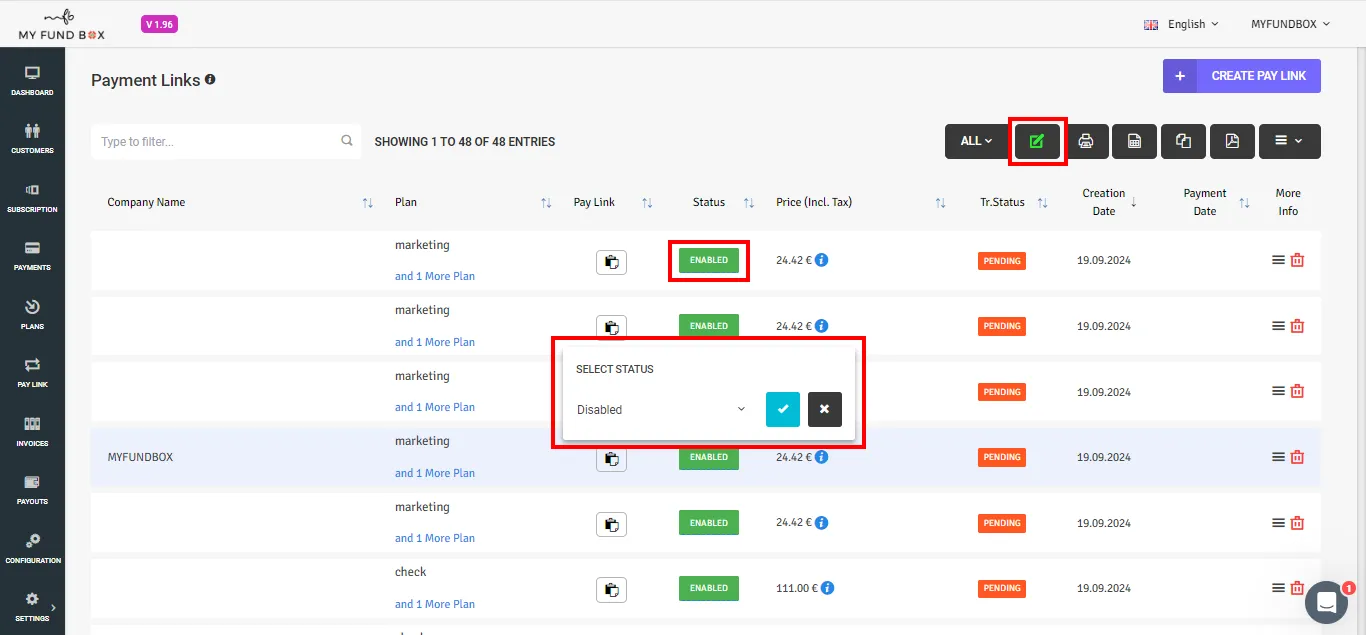Click the Create Pay Link button
1366x635 pixels.
coord(1242,76)
